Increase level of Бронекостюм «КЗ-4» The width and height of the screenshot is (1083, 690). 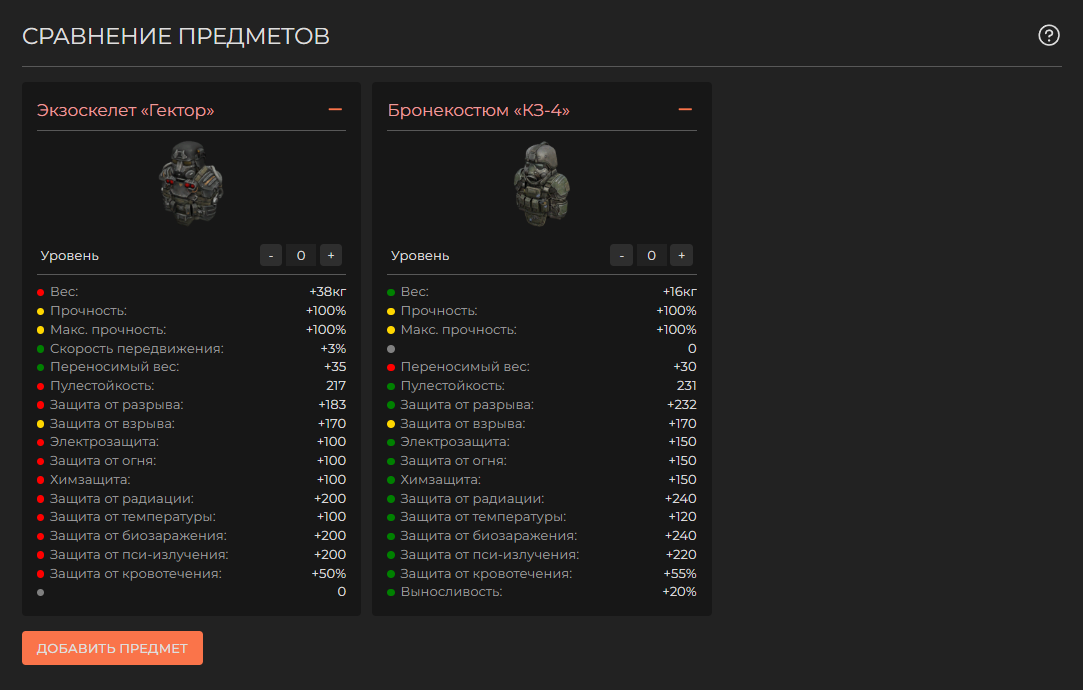pyautogui.click(x=681, y=255)
